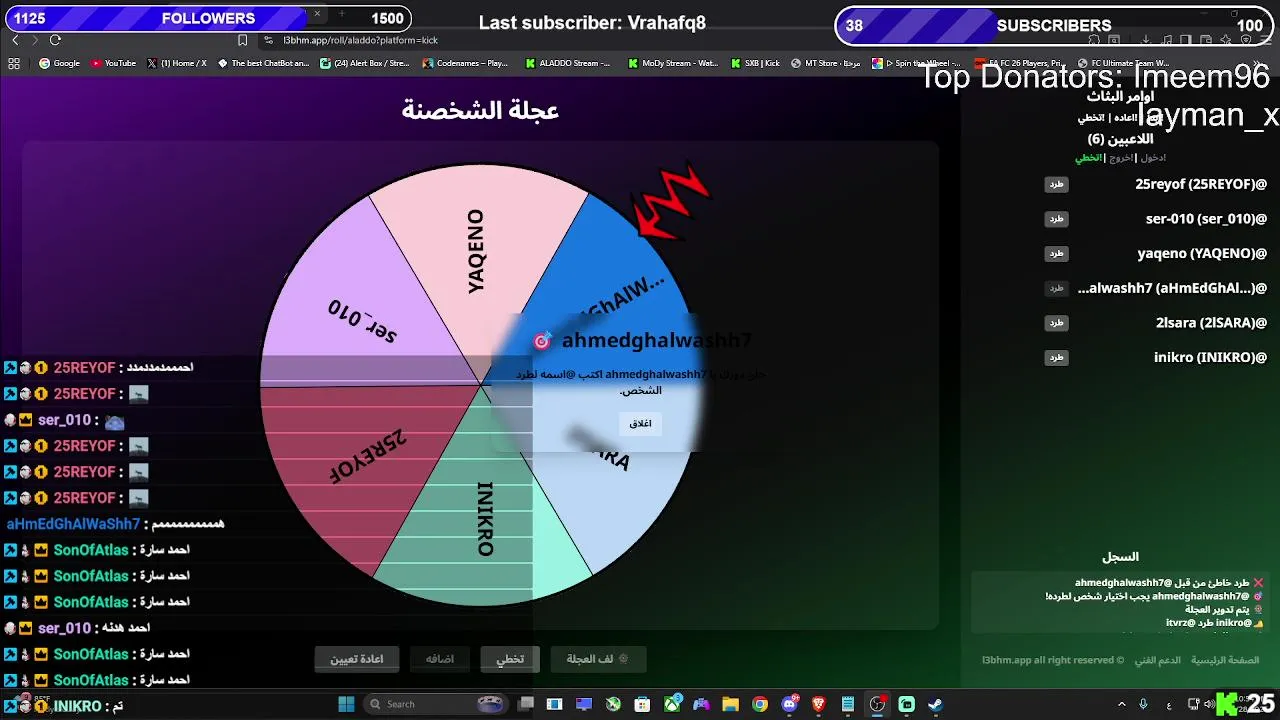The width and height of the screenshot is (1280, 720).
Task: Select player name 2lsara (2ISARA)
Action: 1211,323
